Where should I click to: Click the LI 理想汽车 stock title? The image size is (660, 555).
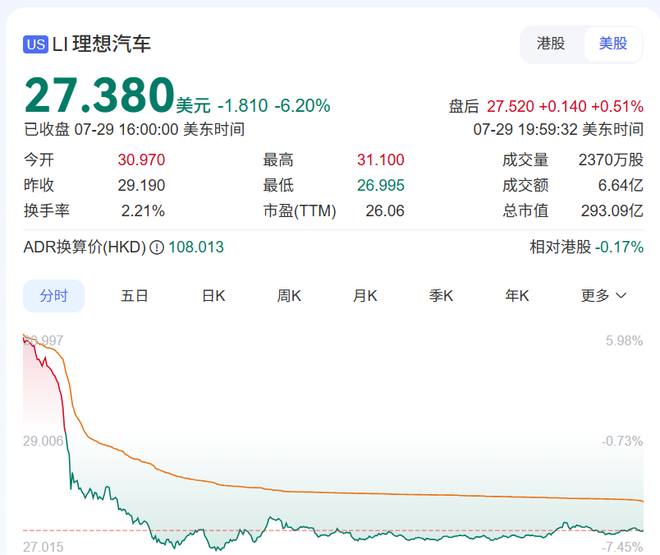[102, 44]
